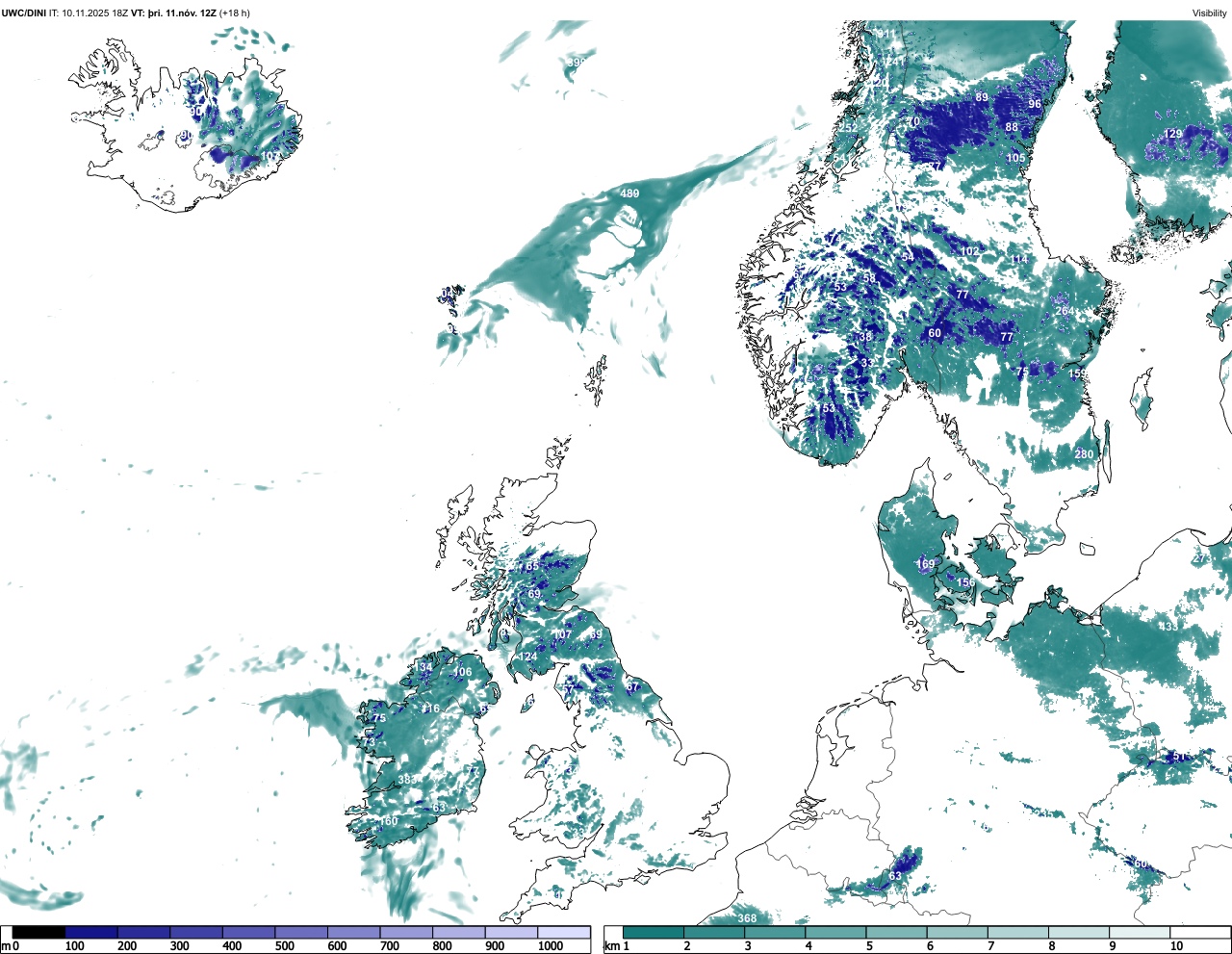Click the '368' value at bottom edge

click(x=747, y=918)
